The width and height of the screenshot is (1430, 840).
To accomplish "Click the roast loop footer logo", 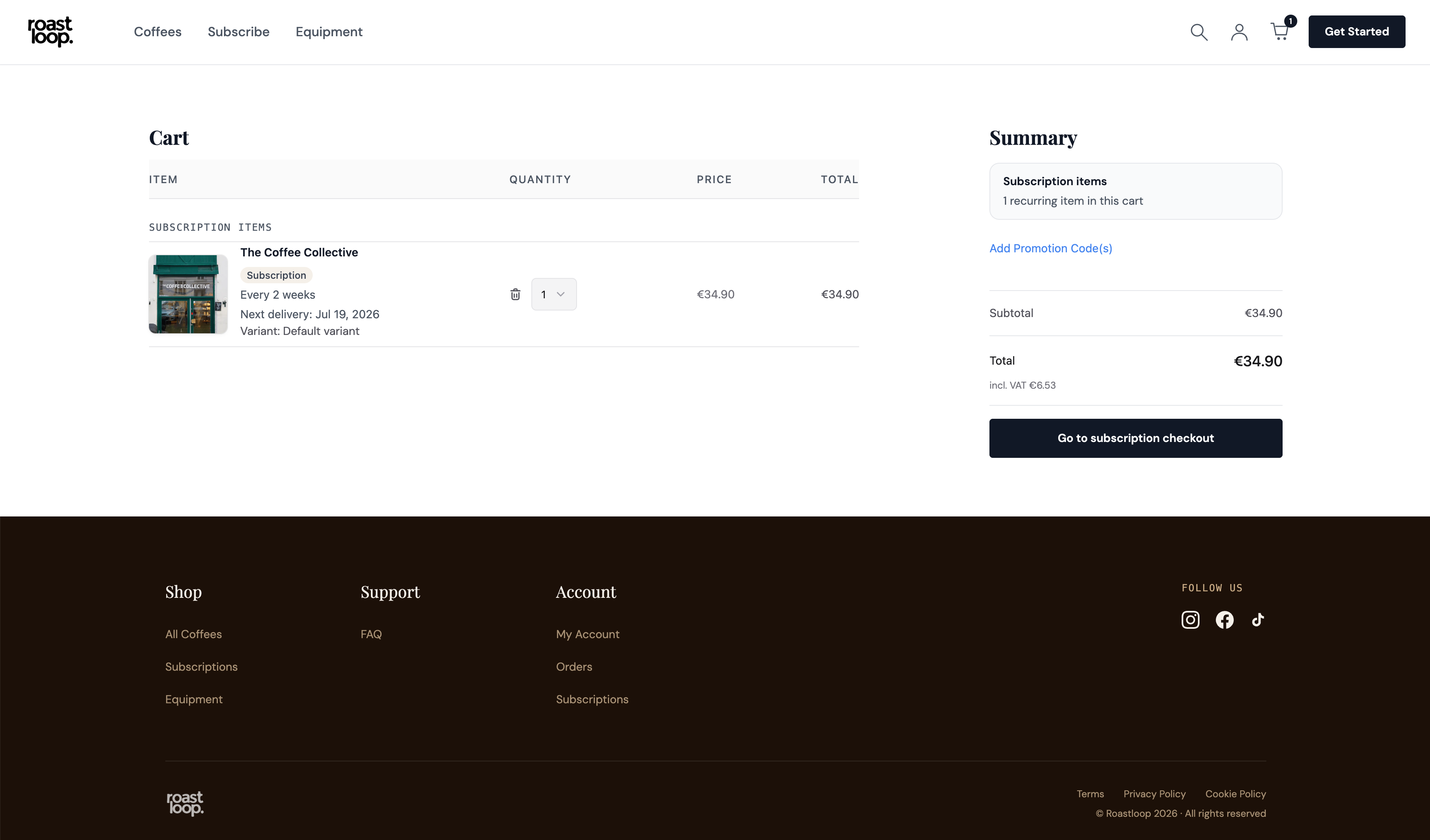I will point(185,804).
